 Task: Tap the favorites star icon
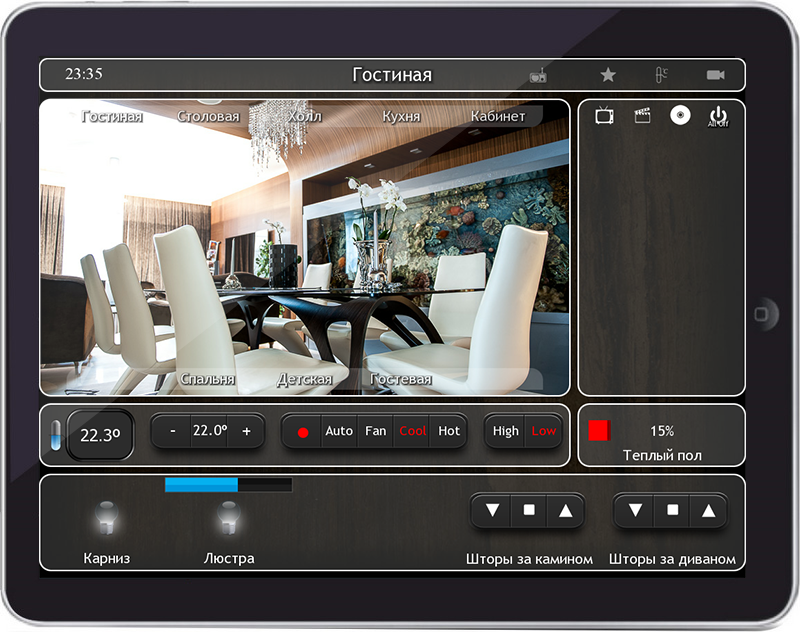[x=607, y=75]
